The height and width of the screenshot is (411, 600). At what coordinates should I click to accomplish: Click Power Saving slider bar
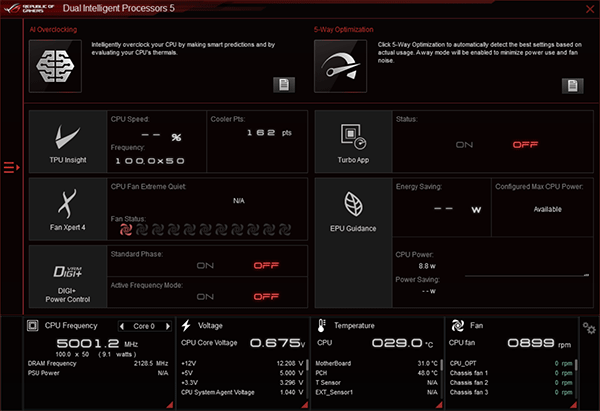527,275
